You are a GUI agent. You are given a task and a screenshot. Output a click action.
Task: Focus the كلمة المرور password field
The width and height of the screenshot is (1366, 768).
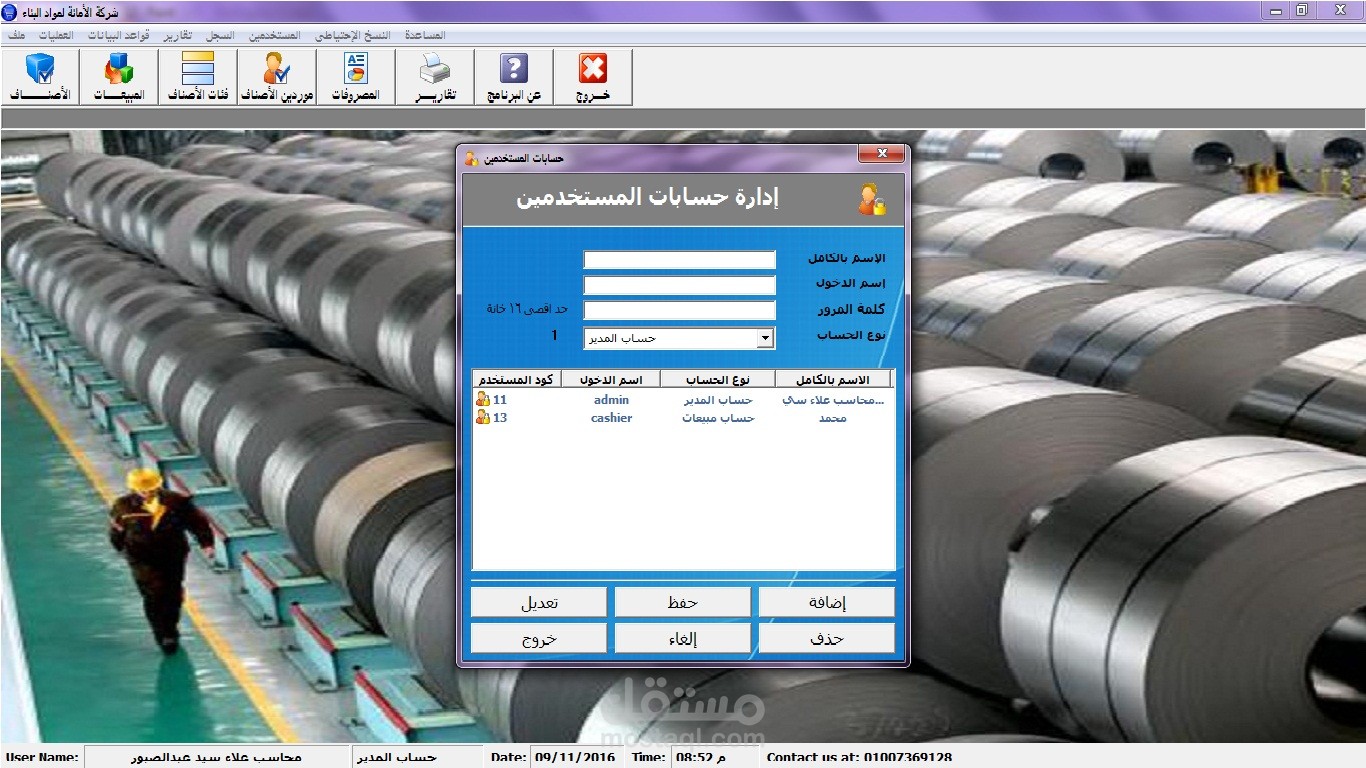click(680, 310)
